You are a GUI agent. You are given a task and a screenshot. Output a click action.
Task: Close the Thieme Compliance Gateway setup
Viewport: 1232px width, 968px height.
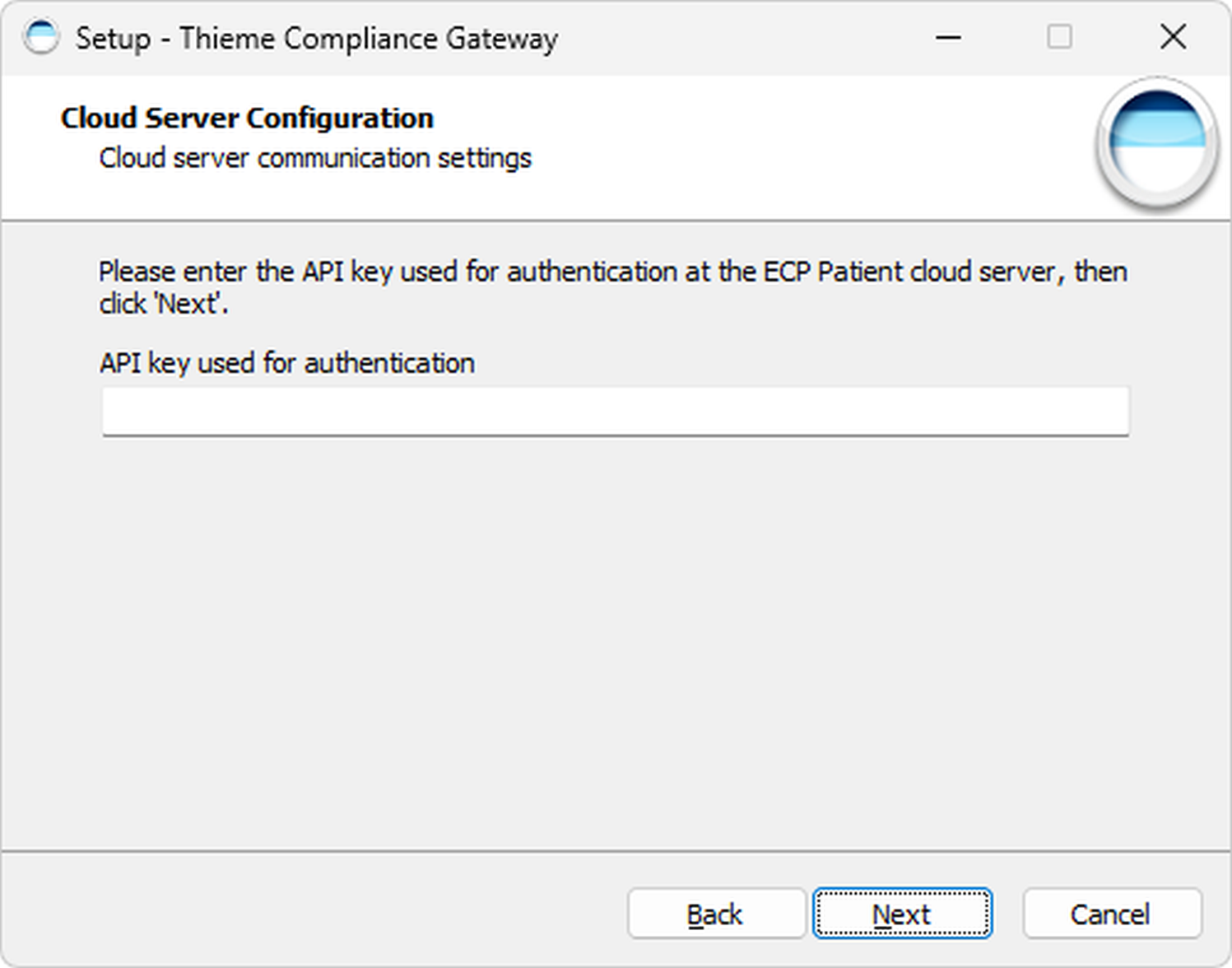point(1173,38)
